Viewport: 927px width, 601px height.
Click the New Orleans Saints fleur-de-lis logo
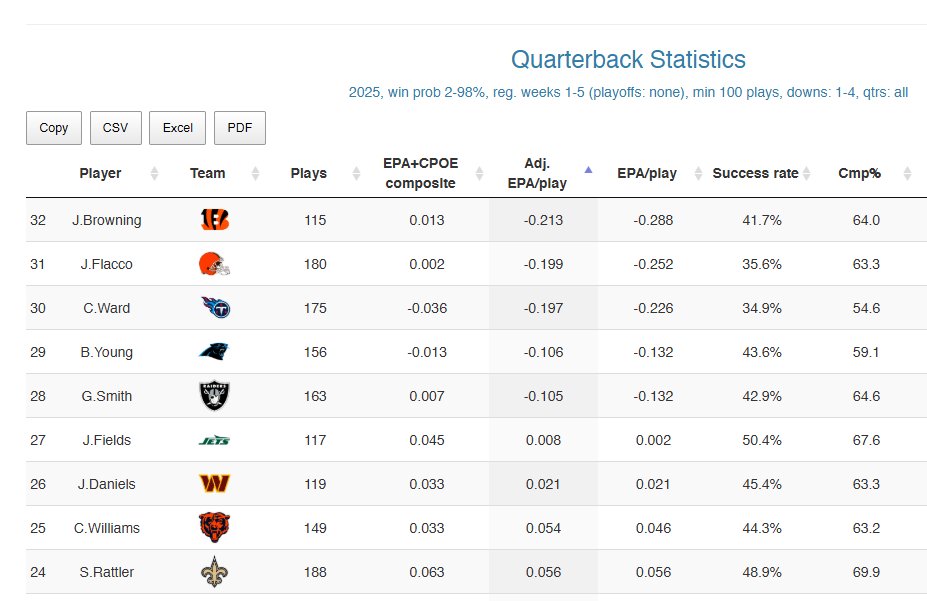pyautogui.click(x=214, y=572)
